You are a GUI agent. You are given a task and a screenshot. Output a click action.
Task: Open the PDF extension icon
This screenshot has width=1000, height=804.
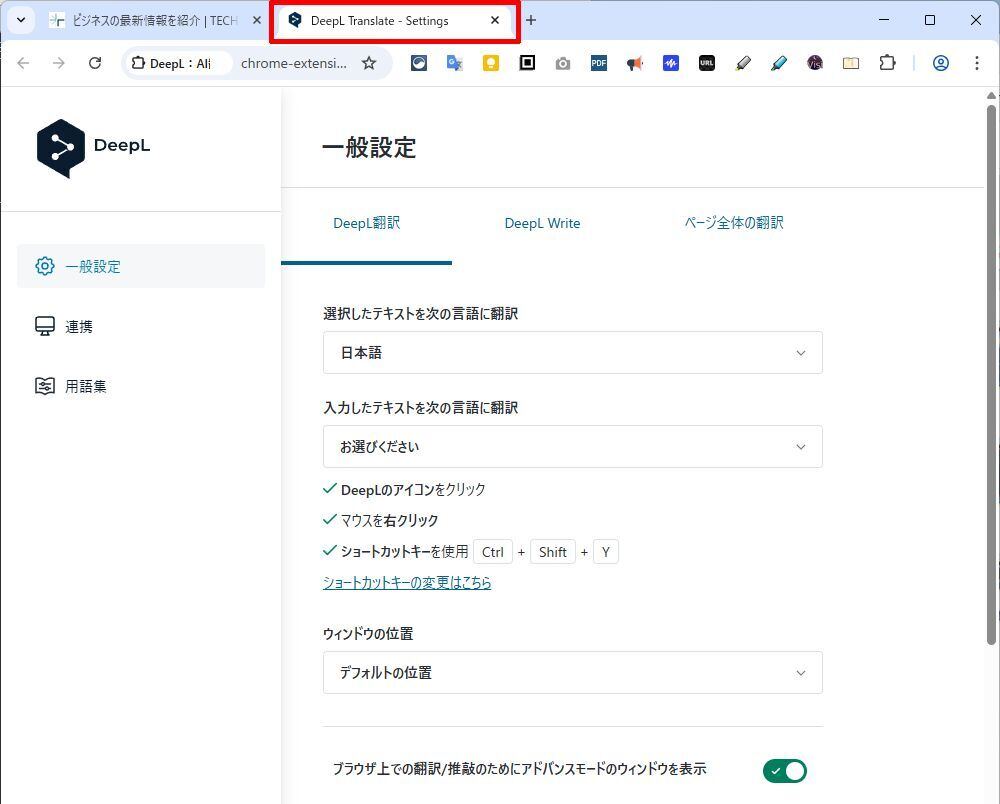[598, 63]
